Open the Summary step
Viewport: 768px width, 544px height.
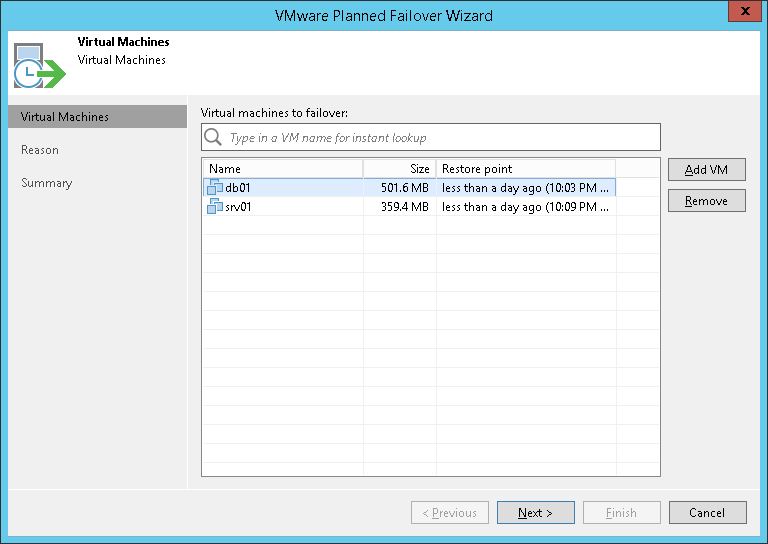coord(47,183)
